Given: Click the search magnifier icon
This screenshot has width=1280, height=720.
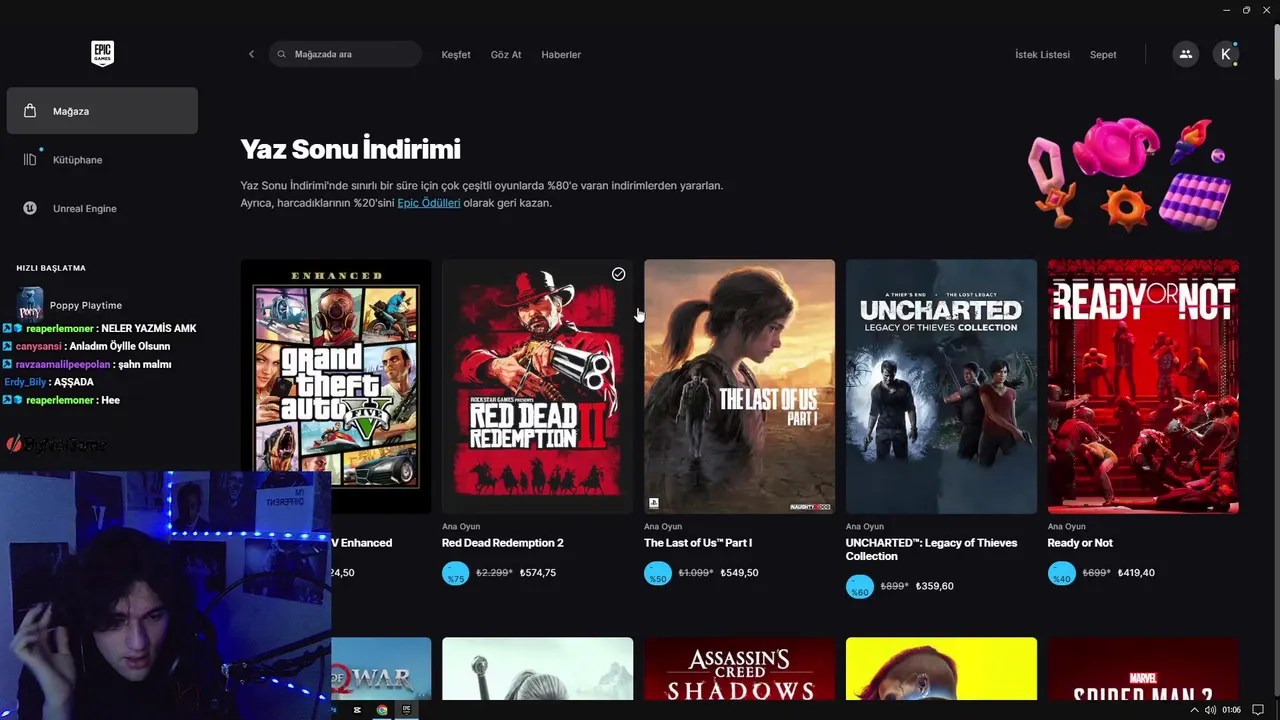Looking at the screenshot, I should [282, 54].
